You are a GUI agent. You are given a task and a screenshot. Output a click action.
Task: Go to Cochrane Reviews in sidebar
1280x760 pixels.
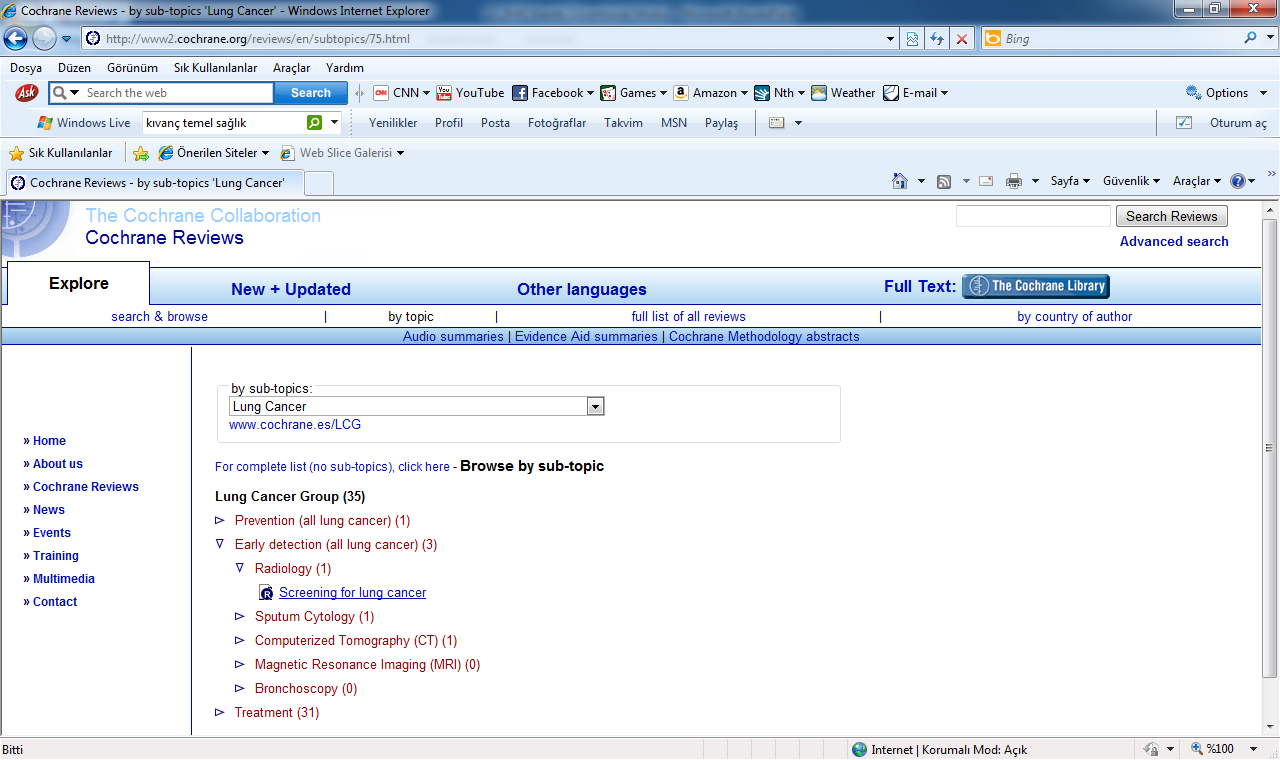click(86, 487)
